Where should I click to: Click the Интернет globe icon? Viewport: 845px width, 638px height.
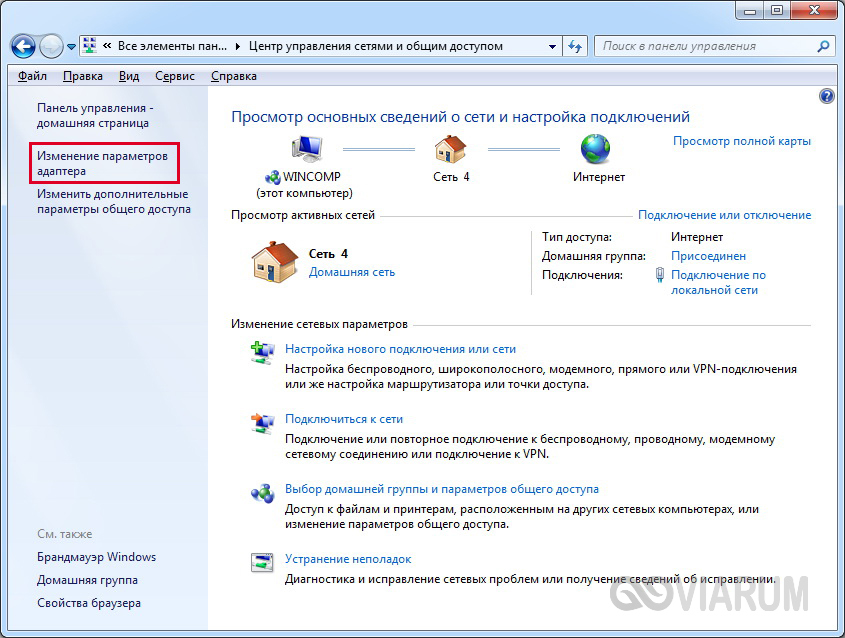(x=598, y=149)
